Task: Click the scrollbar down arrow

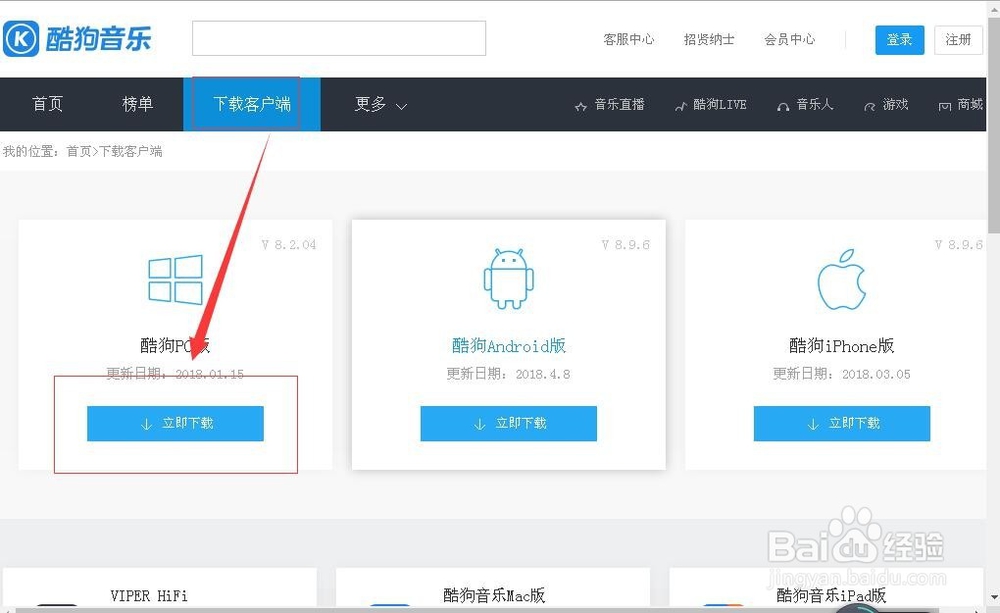Action: click(994, 598)
